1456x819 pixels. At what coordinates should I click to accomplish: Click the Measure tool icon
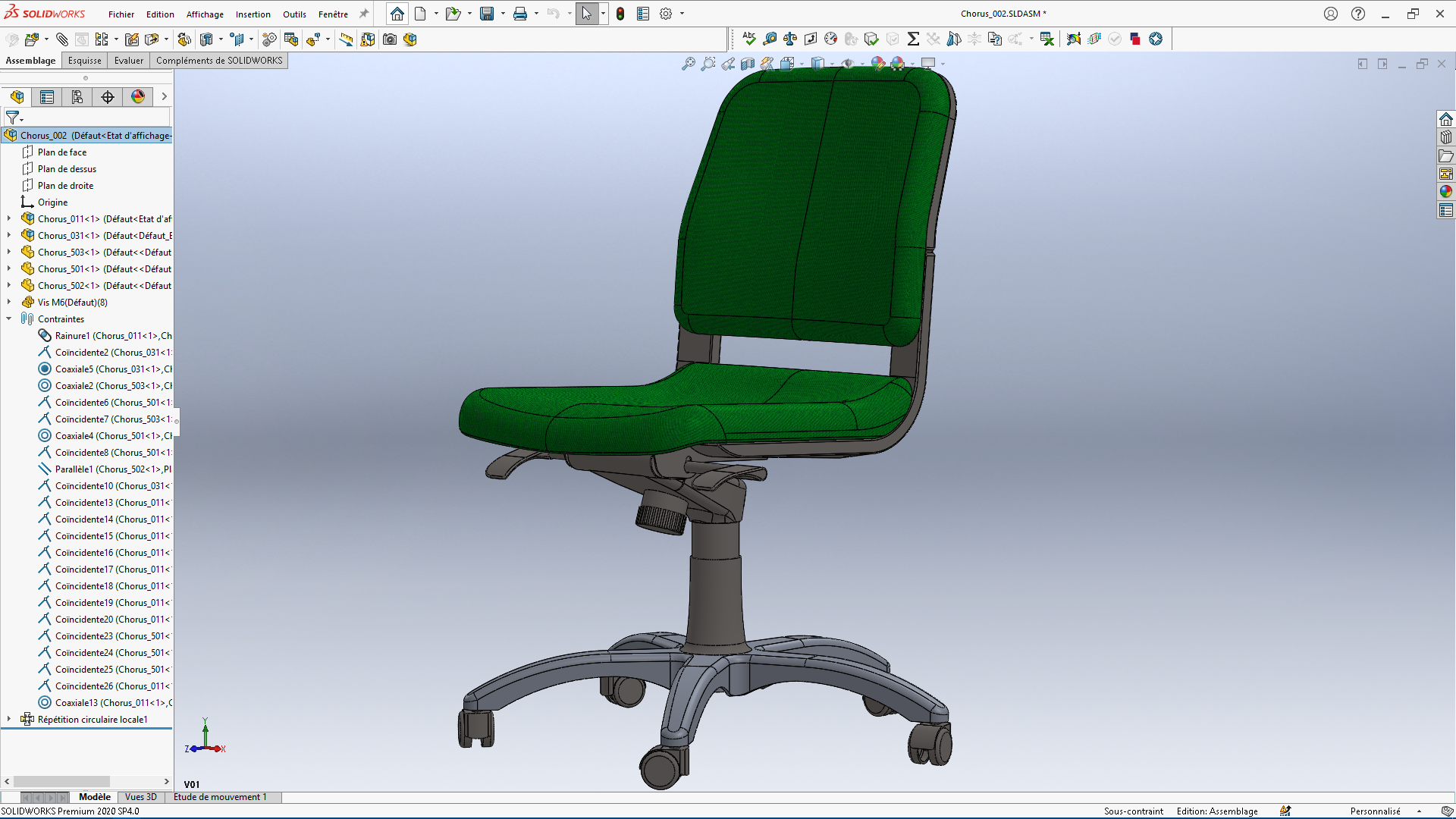[x=770, y=39]
